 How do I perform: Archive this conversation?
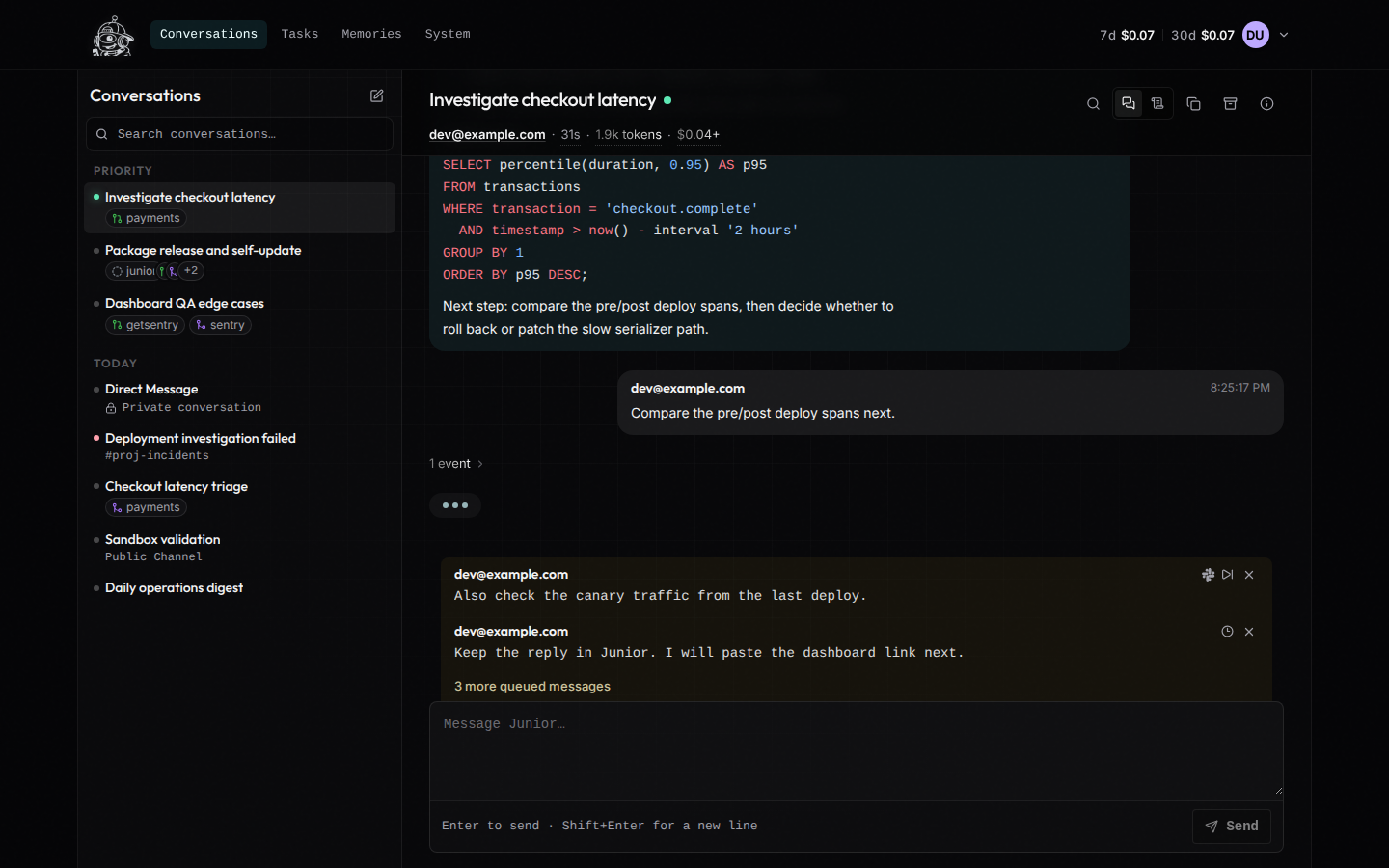coord(1230,104)
